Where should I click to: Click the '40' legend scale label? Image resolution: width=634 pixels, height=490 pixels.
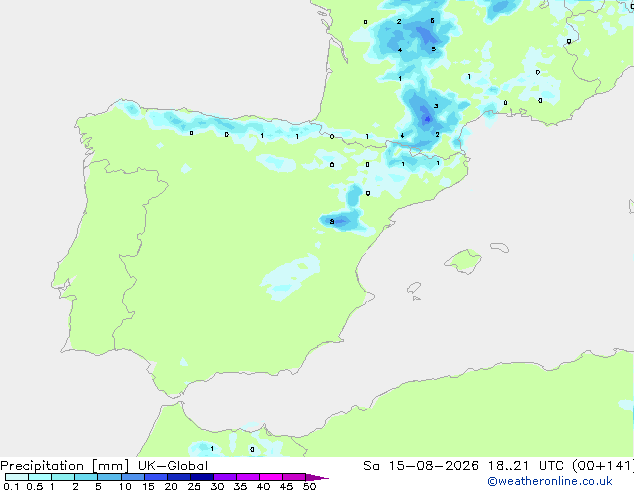tap(263, 486)
